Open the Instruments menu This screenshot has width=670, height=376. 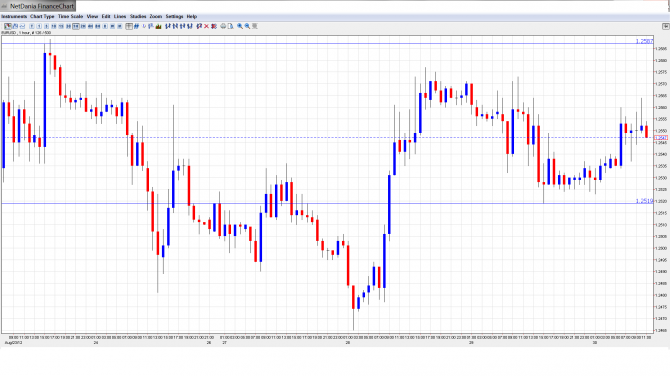coord(14,16)
